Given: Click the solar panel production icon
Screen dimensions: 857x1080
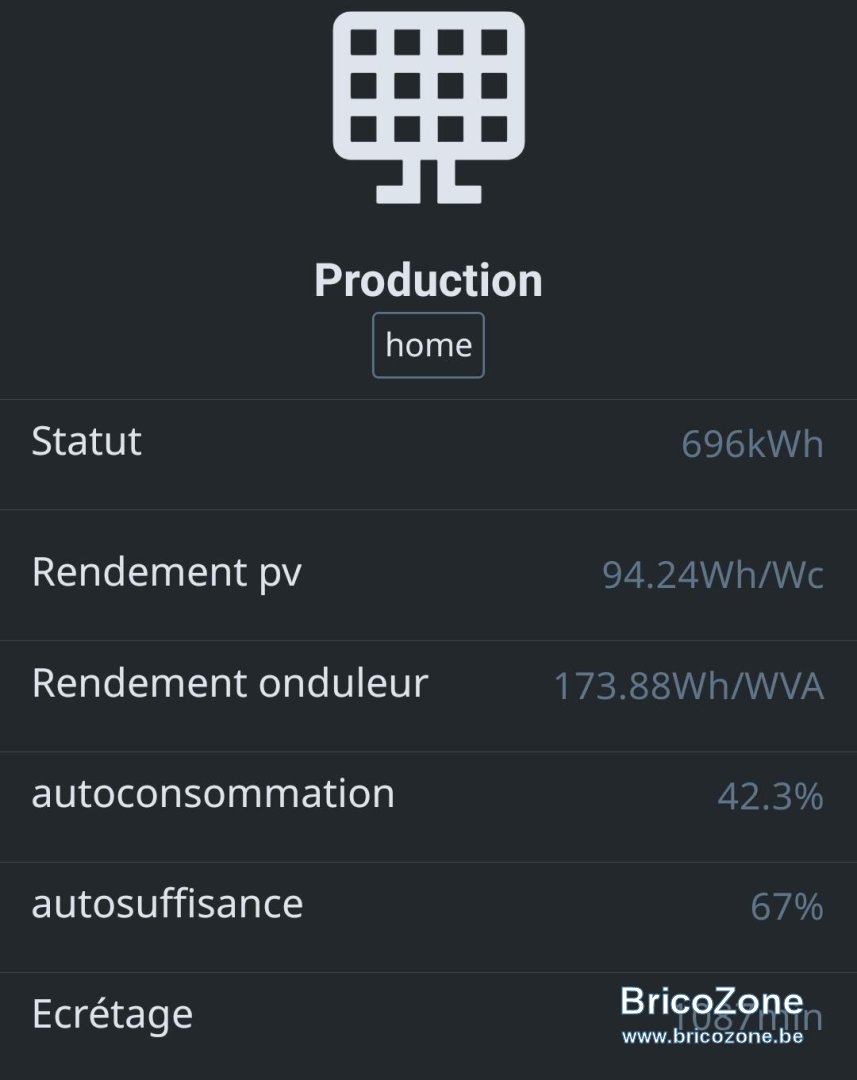Looking at the screenshot, I should pyautogui.click(x=428, y=107).
